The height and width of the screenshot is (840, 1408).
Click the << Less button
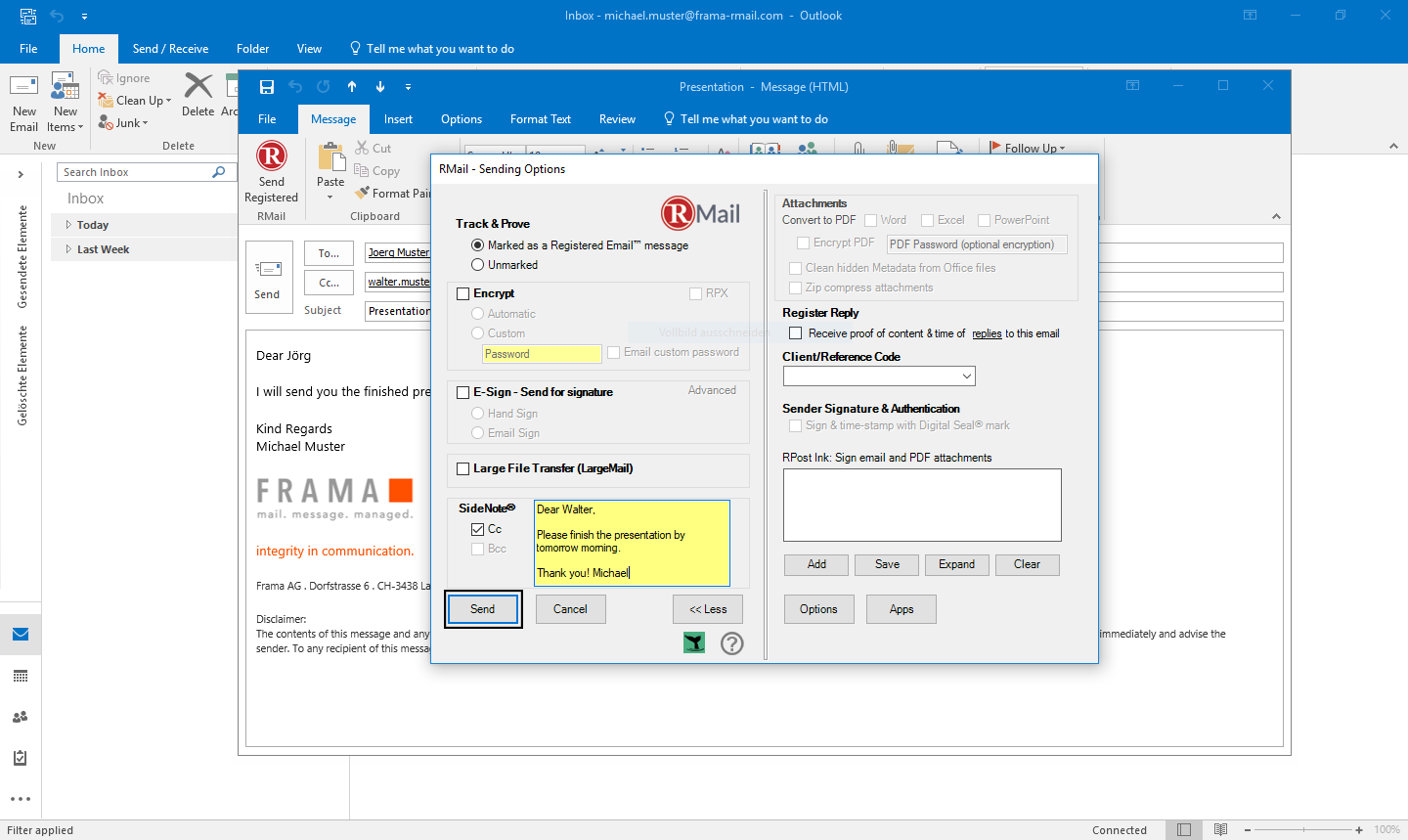click(708, 609)
